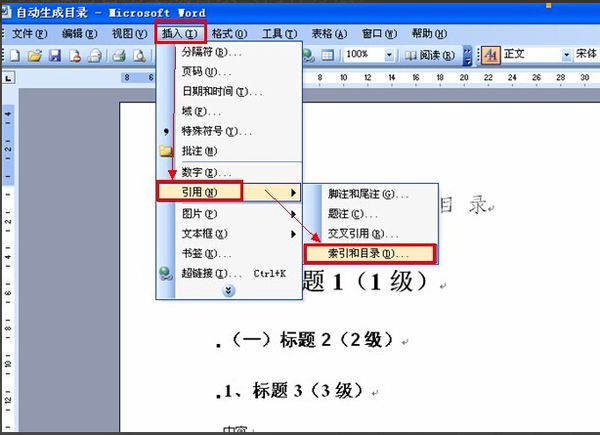Open the 引用(N) submenu entry
Image resolution: width=600 pixels, height=435 pixels.
point(229,192)
